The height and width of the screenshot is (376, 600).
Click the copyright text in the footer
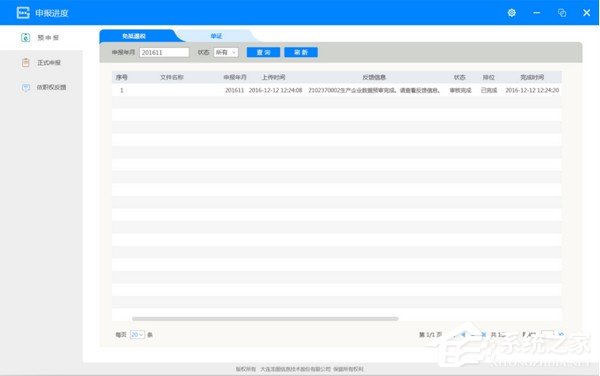[x=300, y=369]
